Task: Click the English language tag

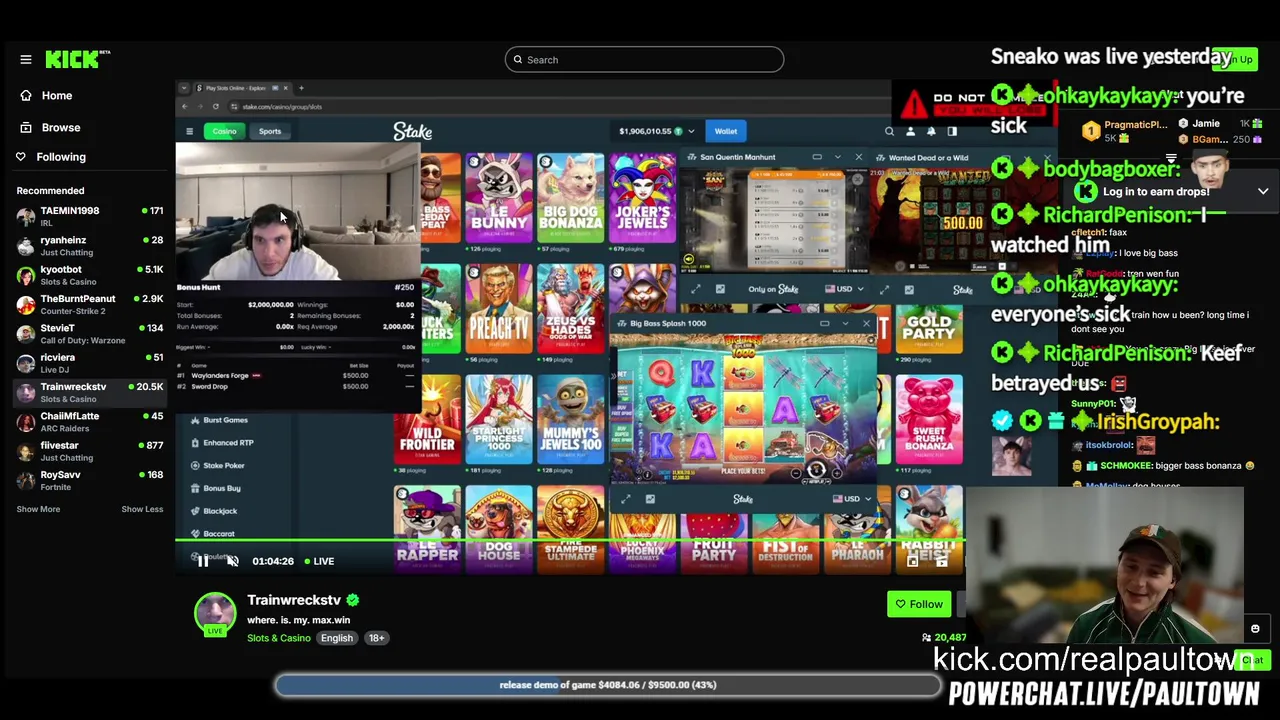Action: click(337, 638)
